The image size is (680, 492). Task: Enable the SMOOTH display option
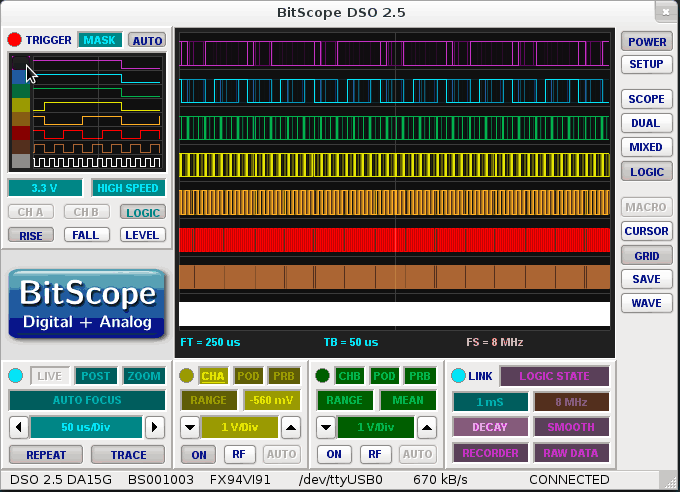click(571, 427)
